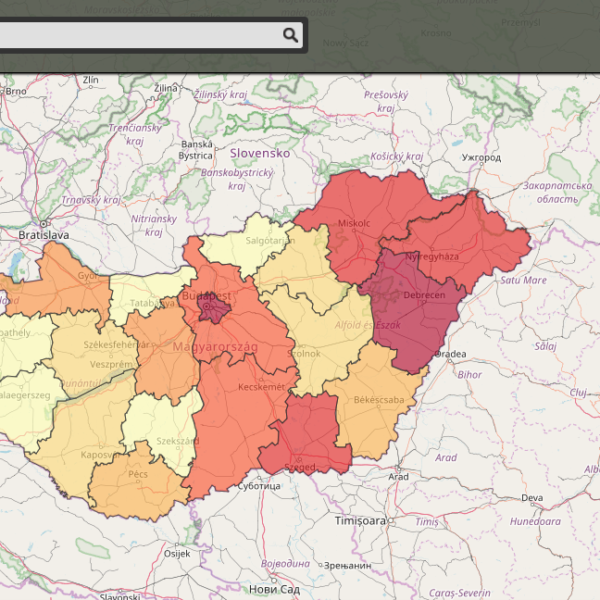
Task: Click the magnifying glass search icon
Action: 290,36
